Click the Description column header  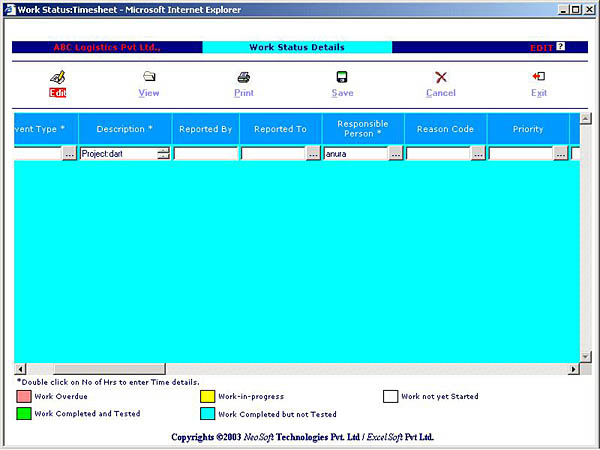pyautogui.click(x=125, y=129)
